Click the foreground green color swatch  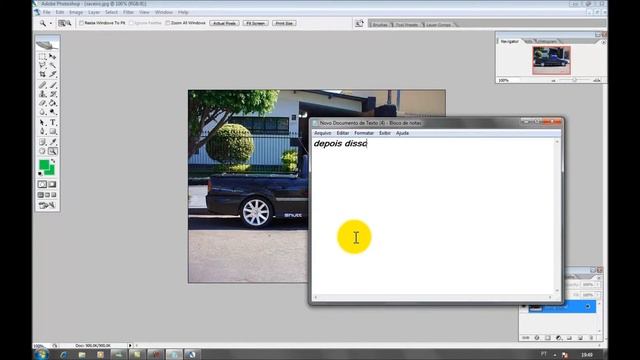pyautogui.click(x=44, y=164)
